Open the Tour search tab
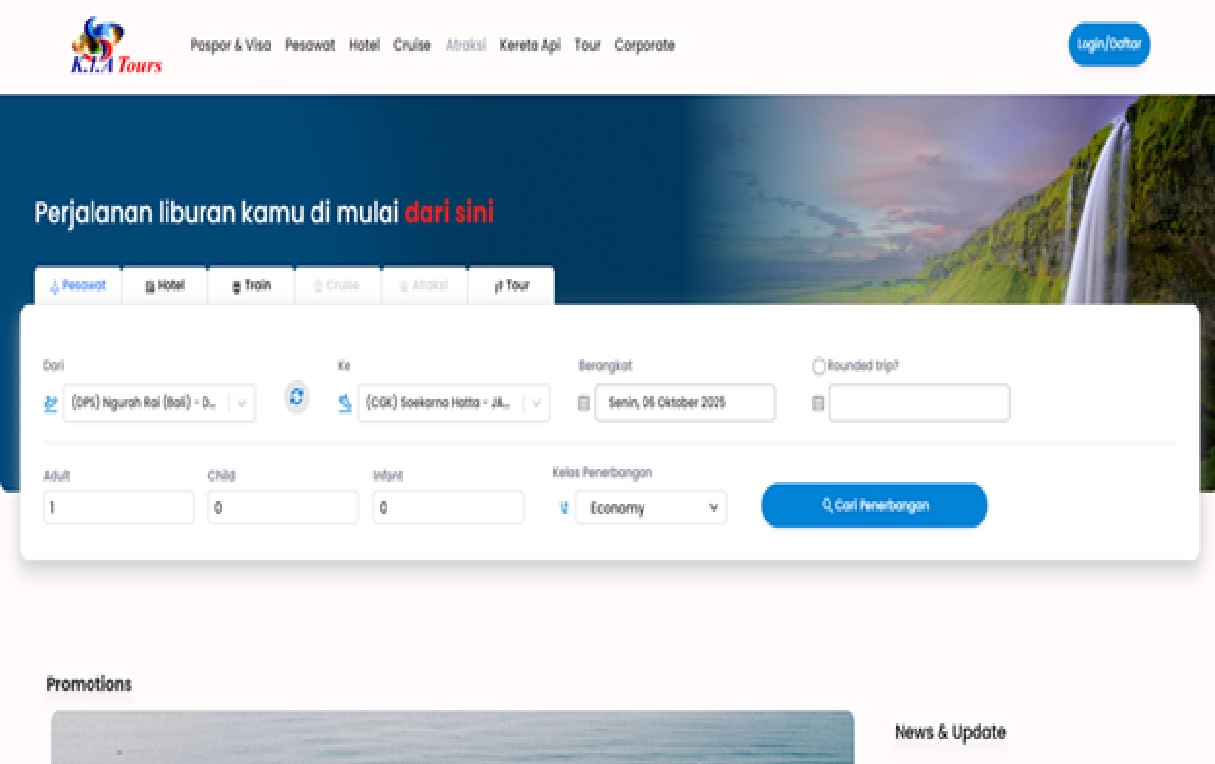Viewport: 1215px width, 764px height. [511, 286]
